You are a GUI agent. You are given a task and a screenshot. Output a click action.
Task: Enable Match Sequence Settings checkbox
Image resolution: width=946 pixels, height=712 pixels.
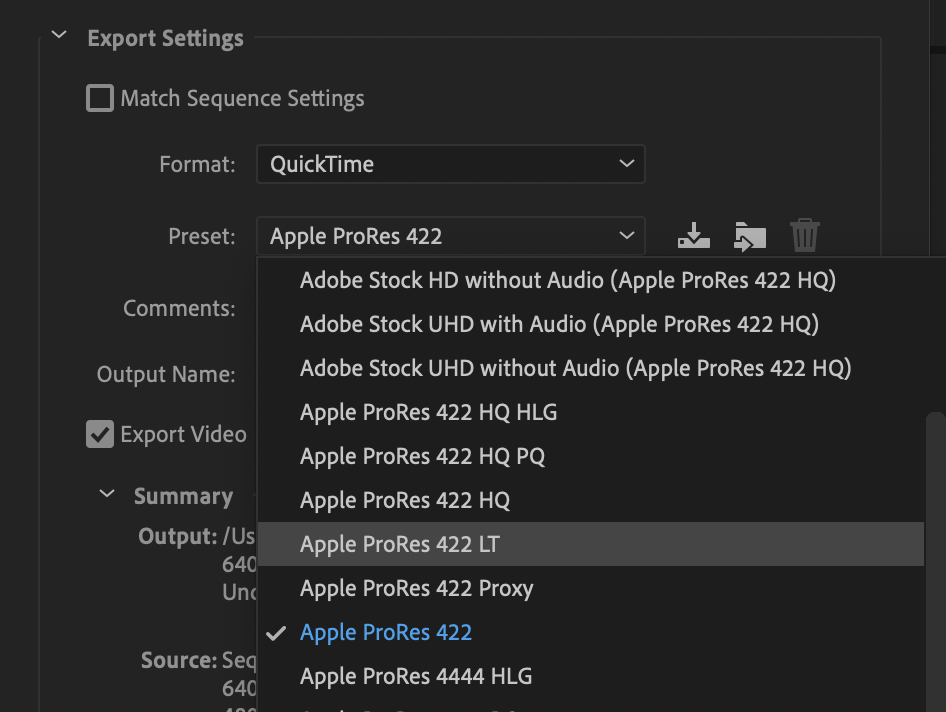coord(100,99)
